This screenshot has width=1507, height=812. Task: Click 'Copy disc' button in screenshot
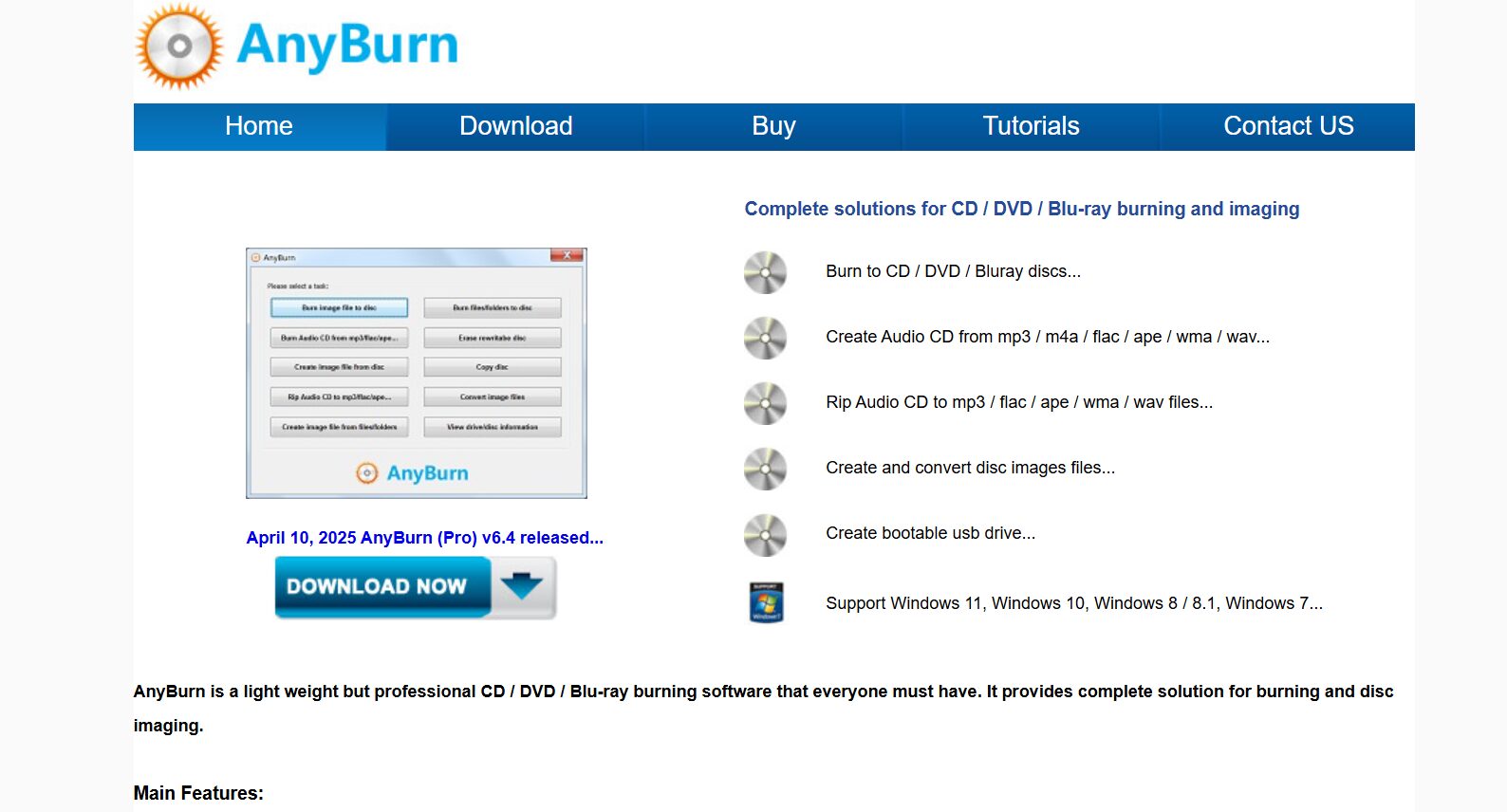pos(493,367)
